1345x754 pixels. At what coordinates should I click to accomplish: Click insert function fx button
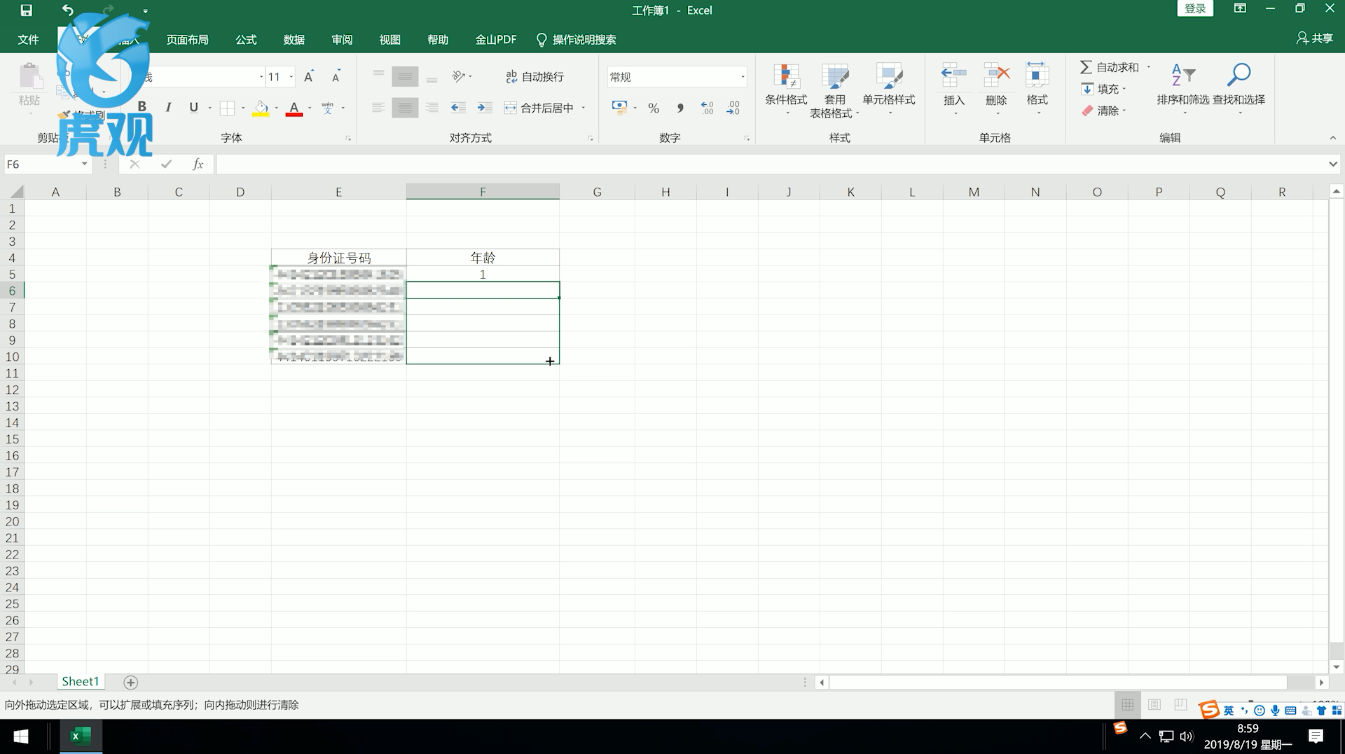[198, 164]
